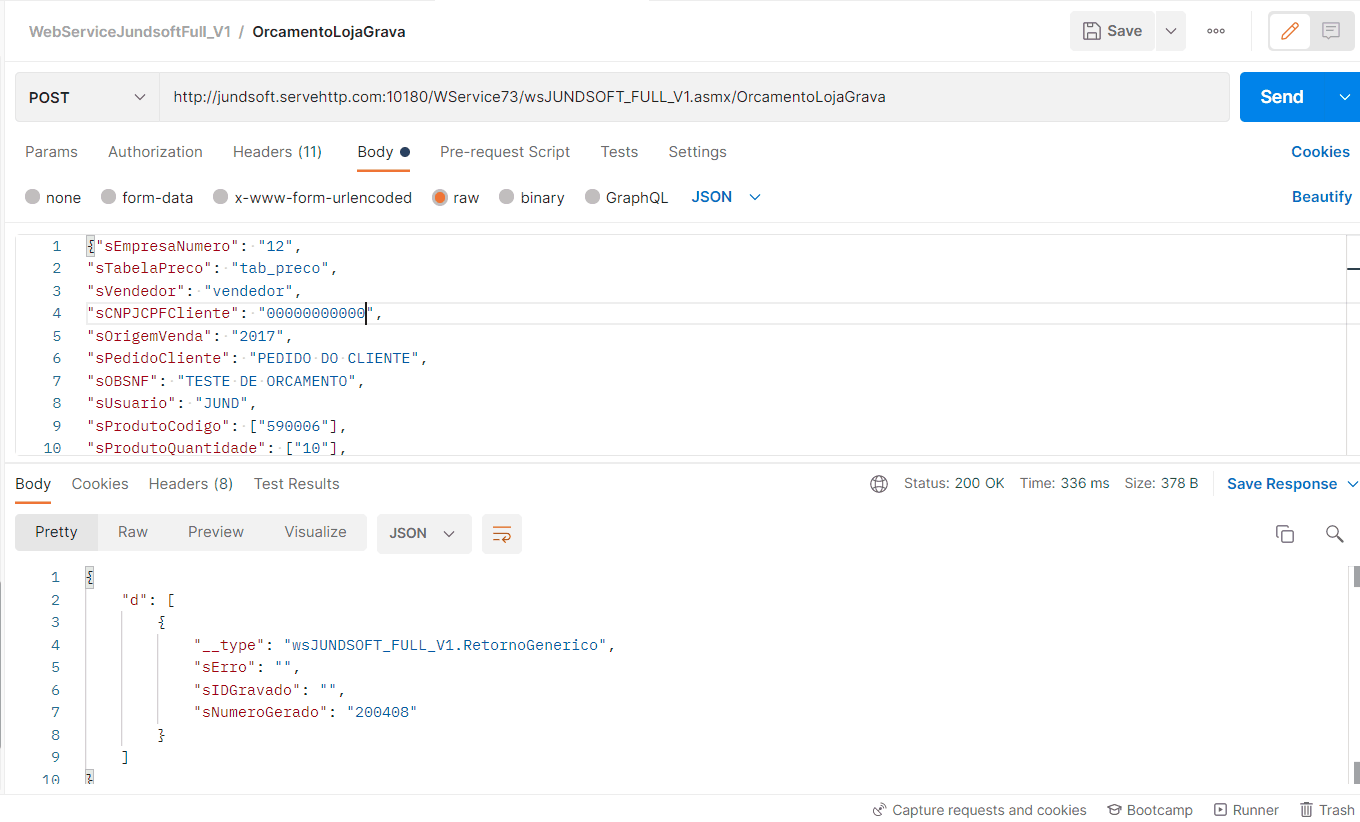Click the globe network info icon
Viewport: 1360px width, 822px height.
click(x=879, y=484)
